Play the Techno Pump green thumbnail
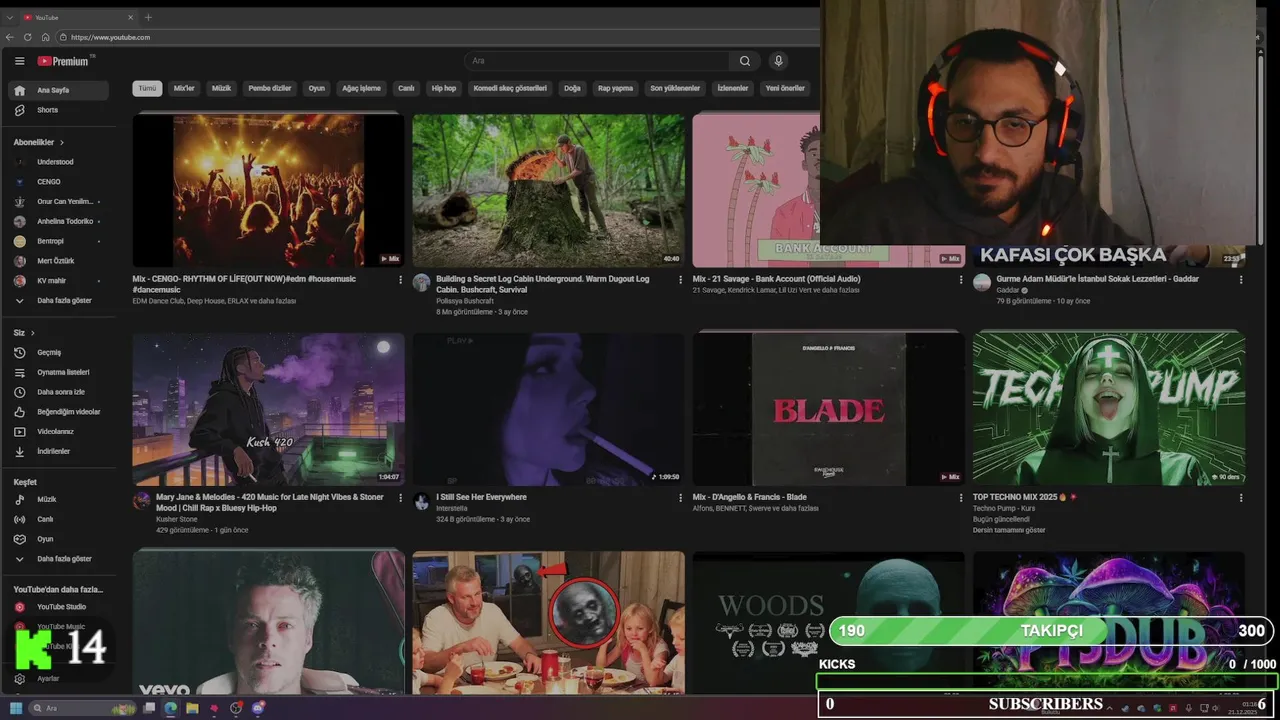 pos(1109,409)
